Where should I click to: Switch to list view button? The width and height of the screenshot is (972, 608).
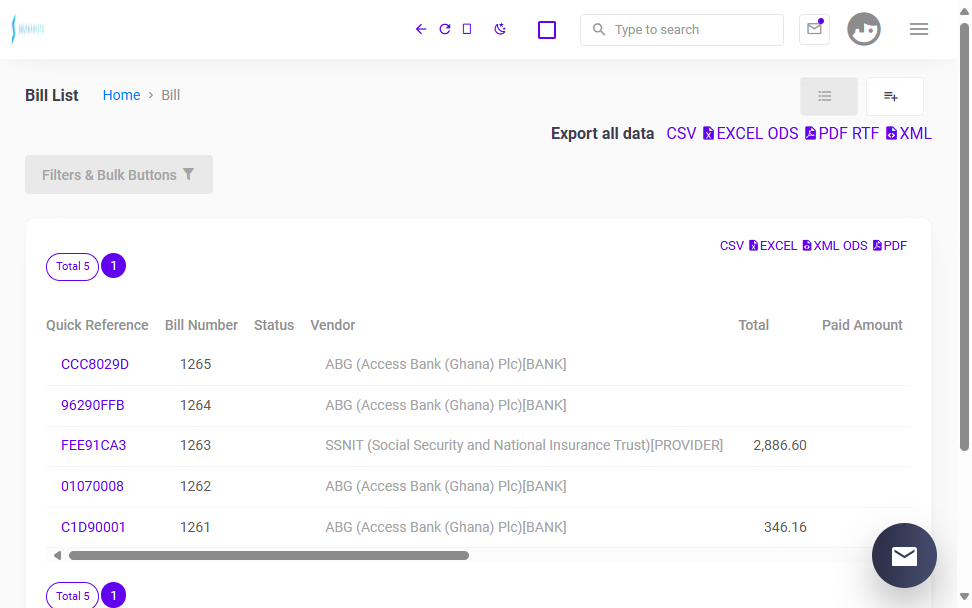[828, 96]
